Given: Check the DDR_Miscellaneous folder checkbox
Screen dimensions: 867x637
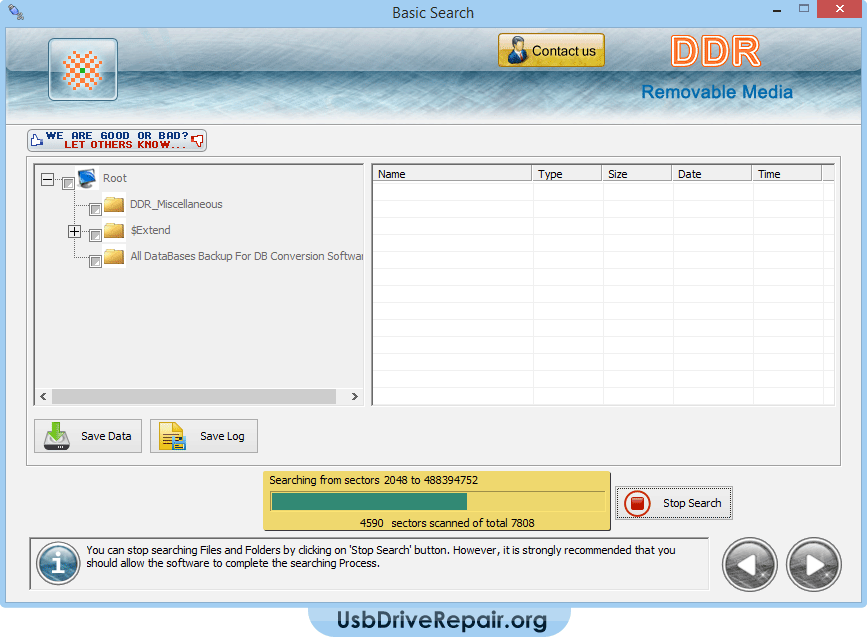Looking at the screenshot, I should point(95,209).
